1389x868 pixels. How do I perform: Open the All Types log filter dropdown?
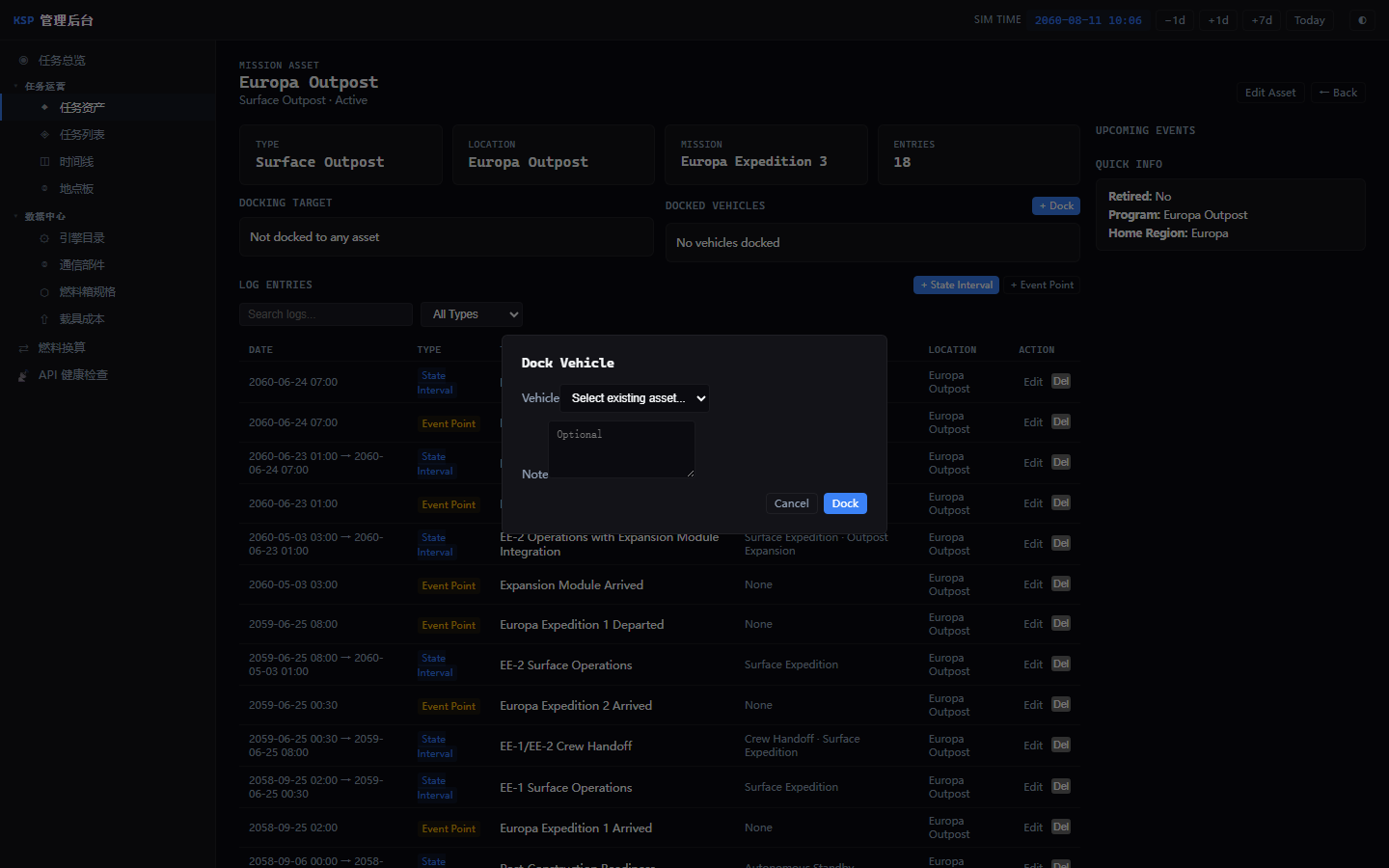pos(472,314)
